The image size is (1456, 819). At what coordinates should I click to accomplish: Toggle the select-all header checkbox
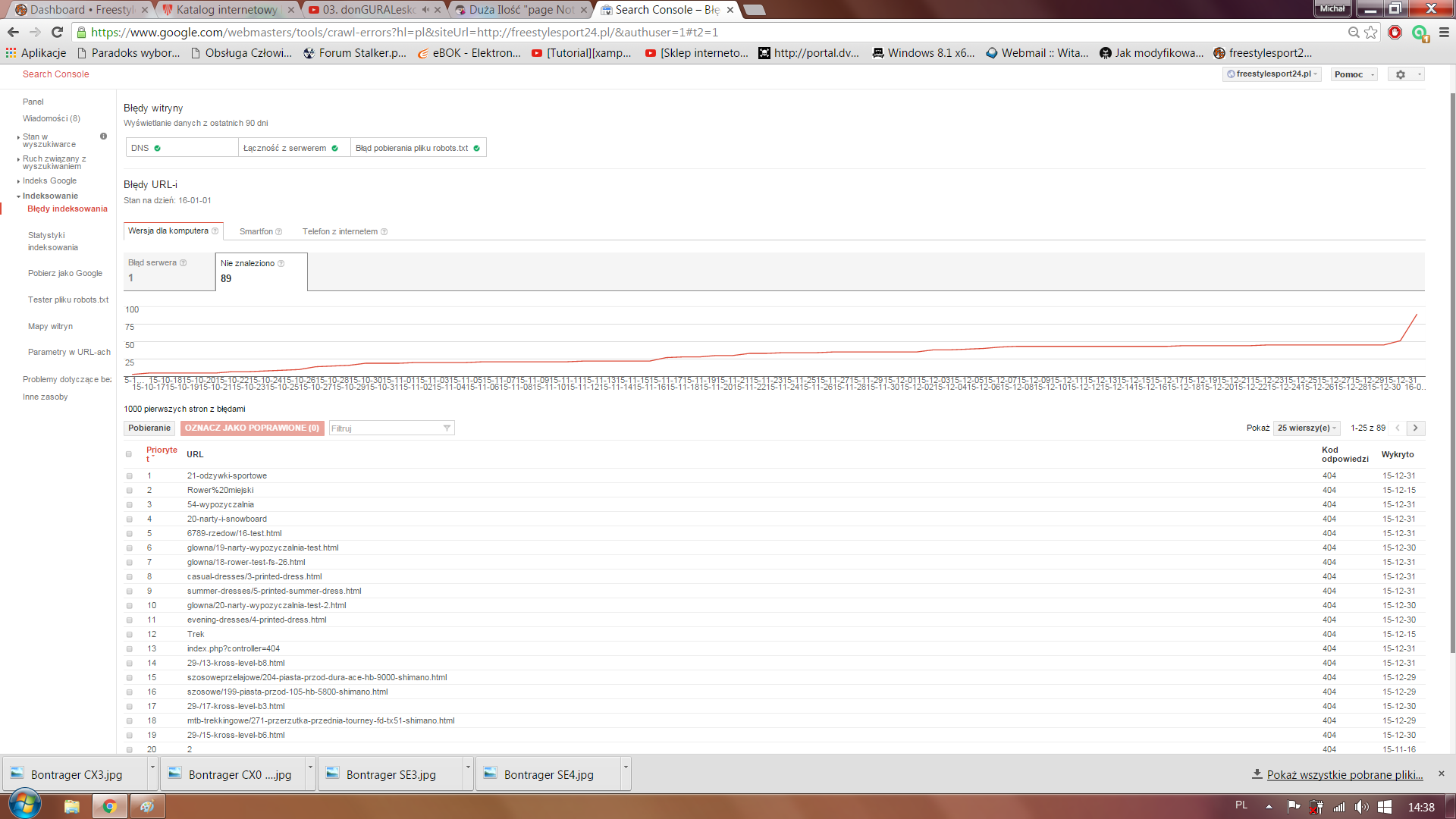pyautogui.click(x=129, y=454)
